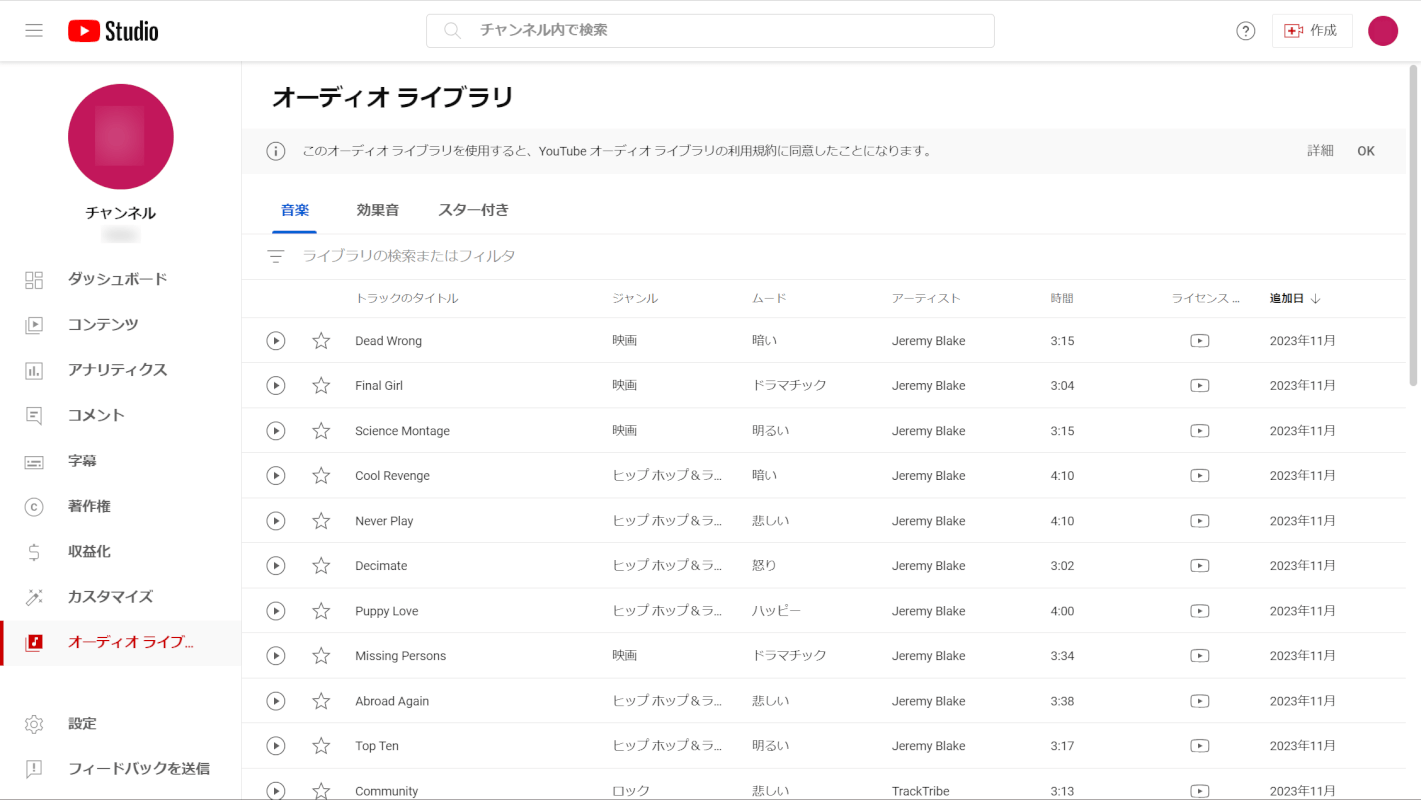Viewport: 1421px width, 800px height.
Task: Open the help question mark icon
Action: [1245, 31]
